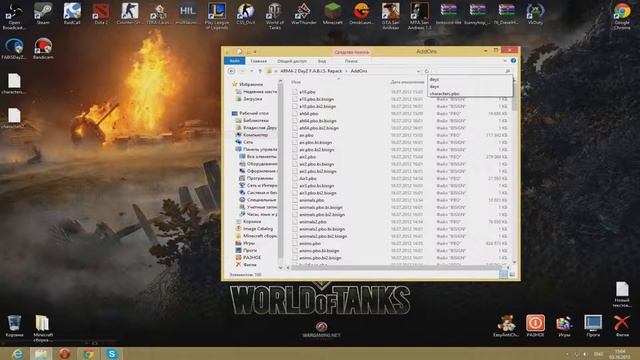The height and width of the screenshot is (360, 640).
Task: Open Play League of Legends shortcut
Action: tap(217, 16)
